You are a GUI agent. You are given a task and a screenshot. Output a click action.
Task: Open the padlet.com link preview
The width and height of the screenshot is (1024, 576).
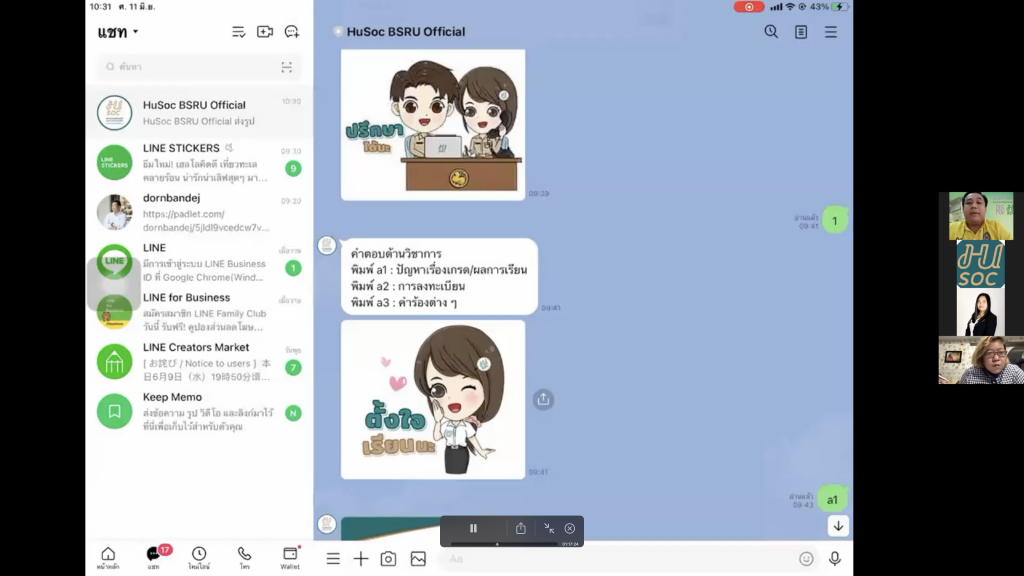pyautogui.click(x=206, y=221)
